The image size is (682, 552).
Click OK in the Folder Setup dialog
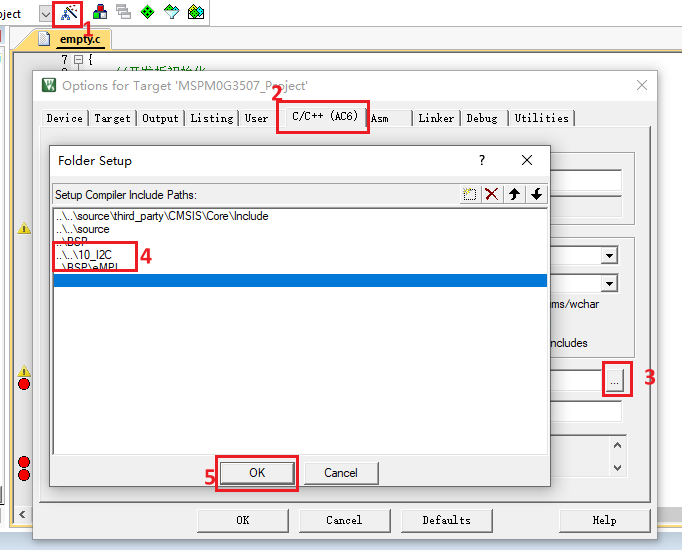point(257,473)
